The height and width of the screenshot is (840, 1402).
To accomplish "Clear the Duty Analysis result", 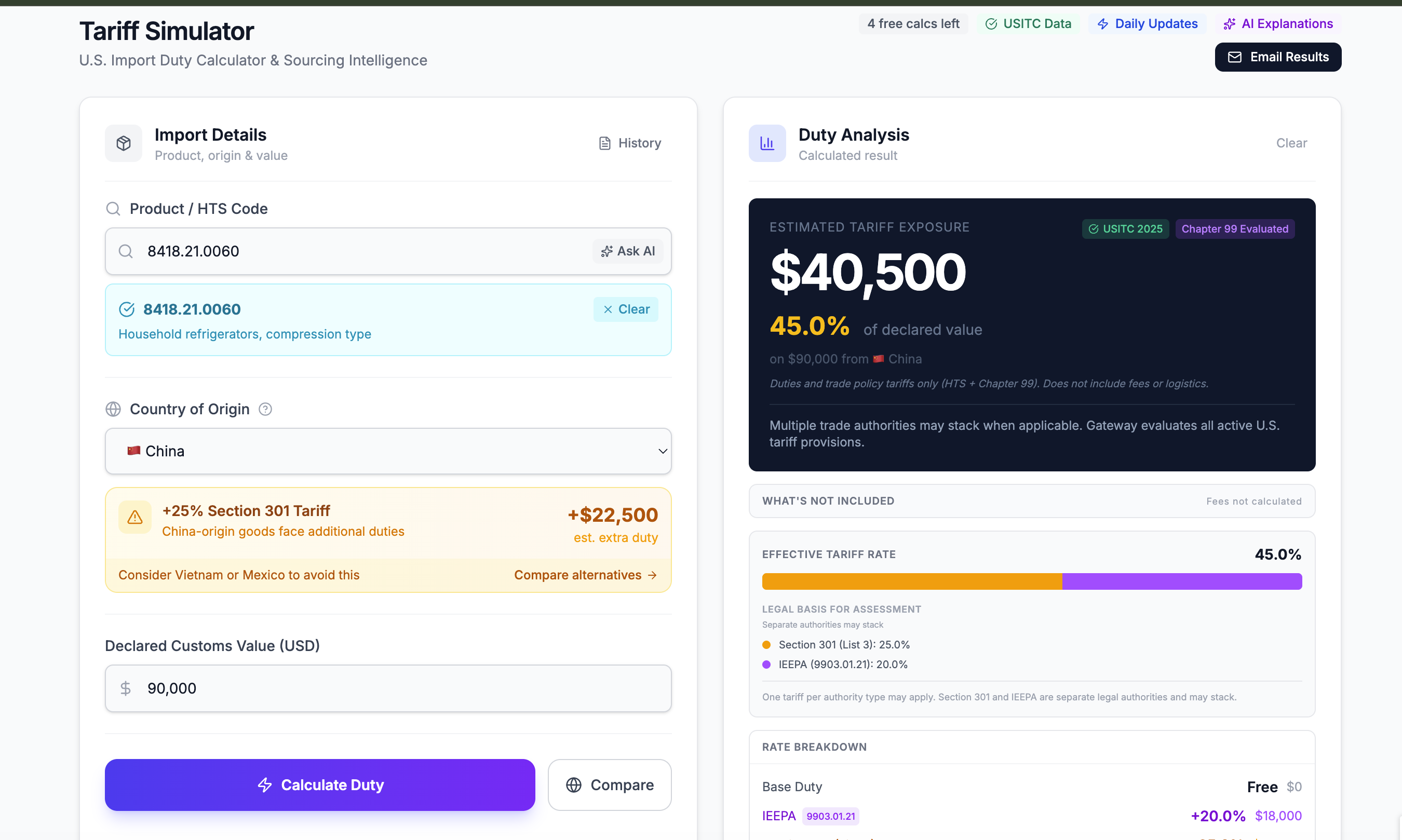I will [1291, 143].
